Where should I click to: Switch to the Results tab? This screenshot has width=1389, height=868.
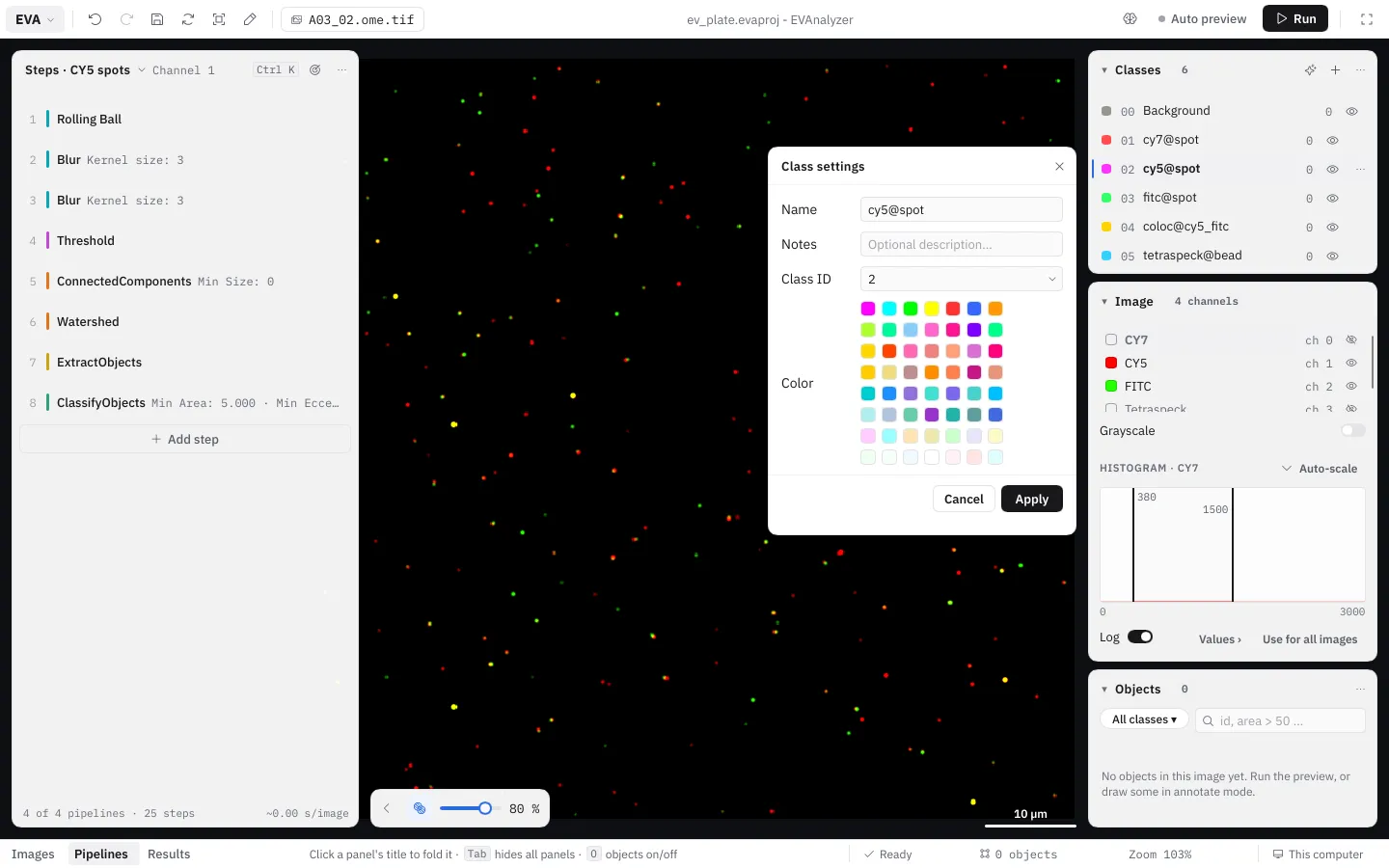tap(169, 854)
